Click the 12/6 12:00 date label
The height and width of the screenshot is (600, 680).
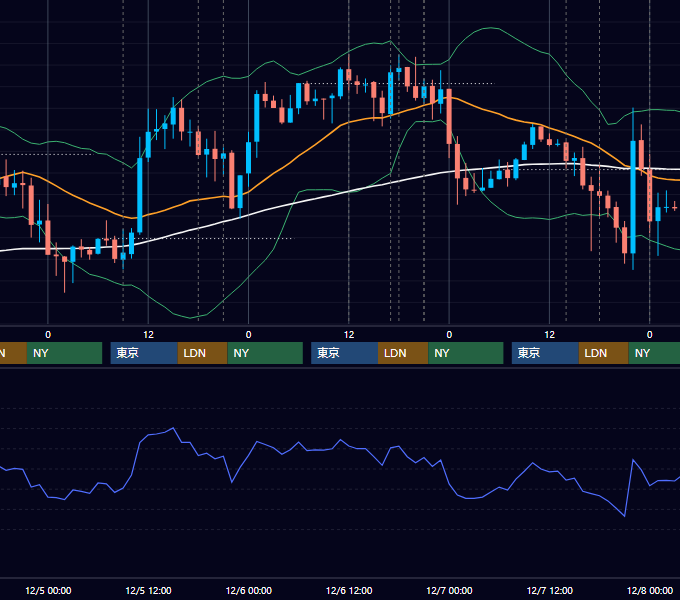349,590
